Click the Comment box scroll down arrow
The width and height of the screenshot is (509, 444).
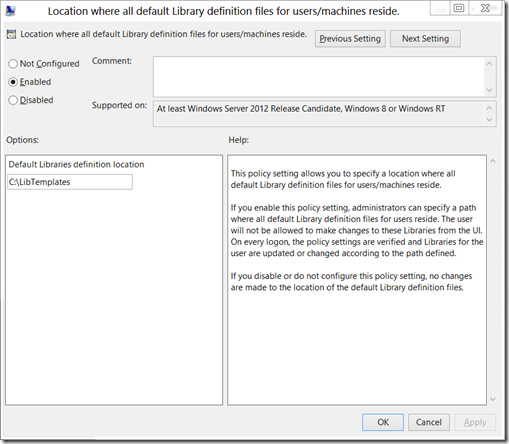point(489,90)
